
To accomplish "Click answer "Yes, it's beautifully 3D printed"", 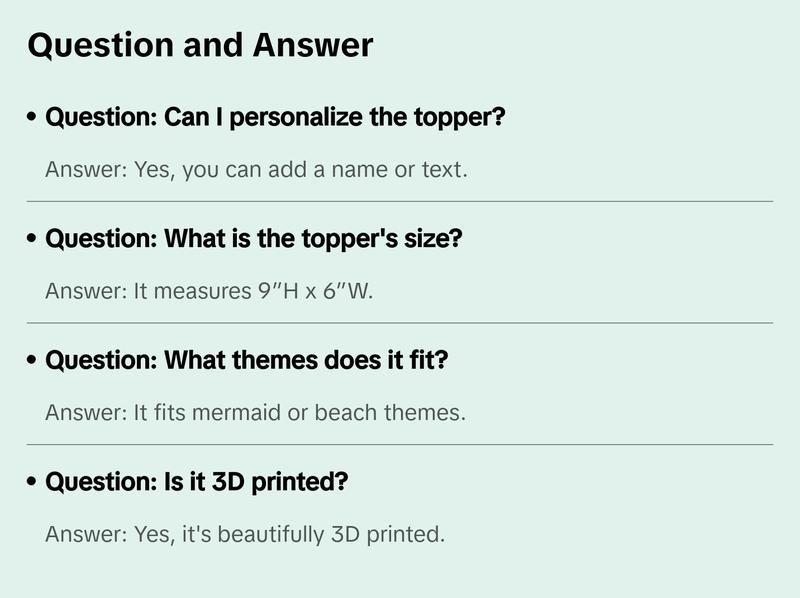I will 244,535.
